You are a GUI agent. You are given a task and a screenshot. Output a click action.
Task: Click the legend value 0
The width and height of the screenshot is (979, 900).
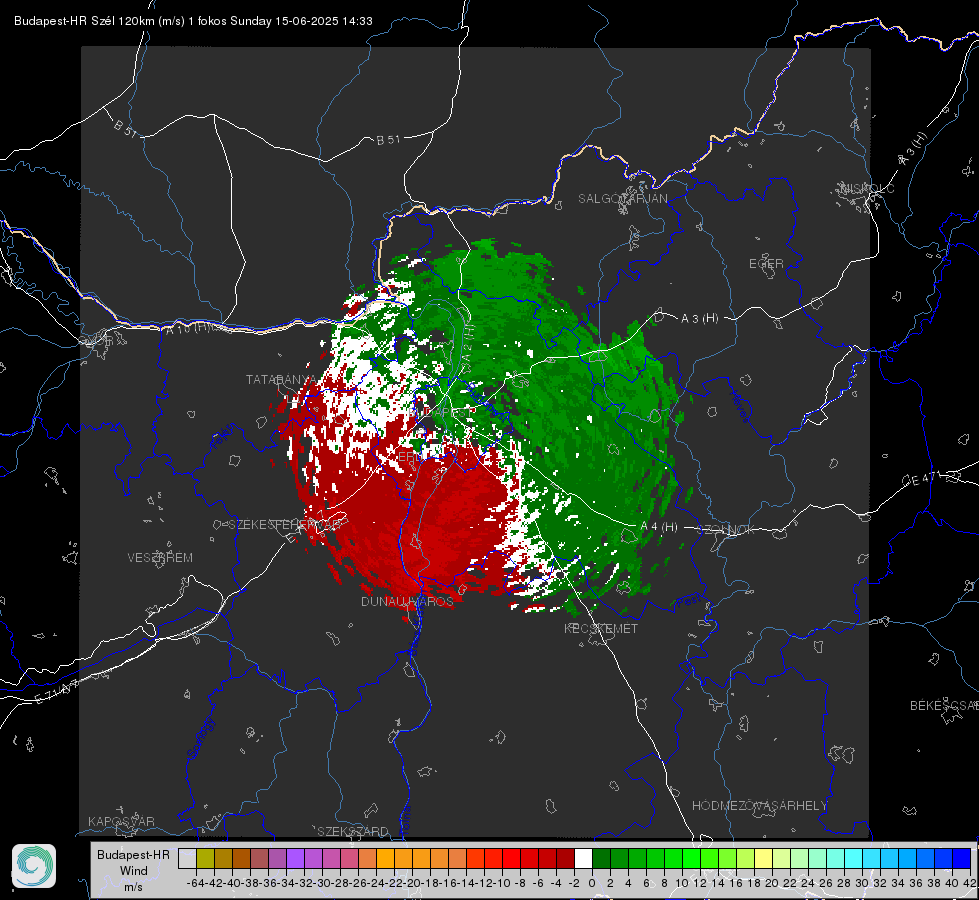(x=592, y=883)
